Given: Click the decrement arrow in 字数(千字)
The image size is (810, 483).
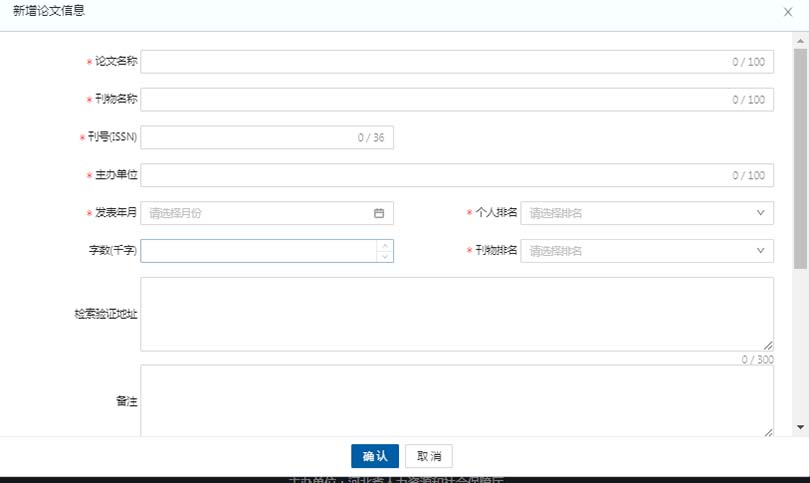Looking at the screenshot, I should point(385,257).
